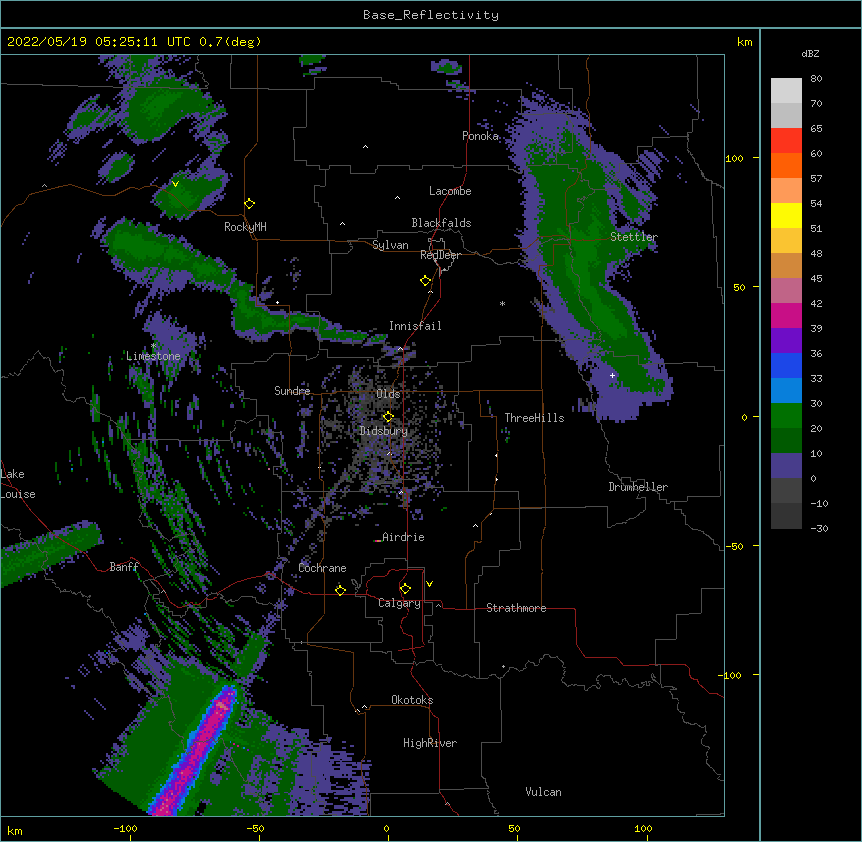862x842 pixels.
Task: Click the slate purple 0-10 dBZ legend swatch
Action: click(x=786, y=466)
